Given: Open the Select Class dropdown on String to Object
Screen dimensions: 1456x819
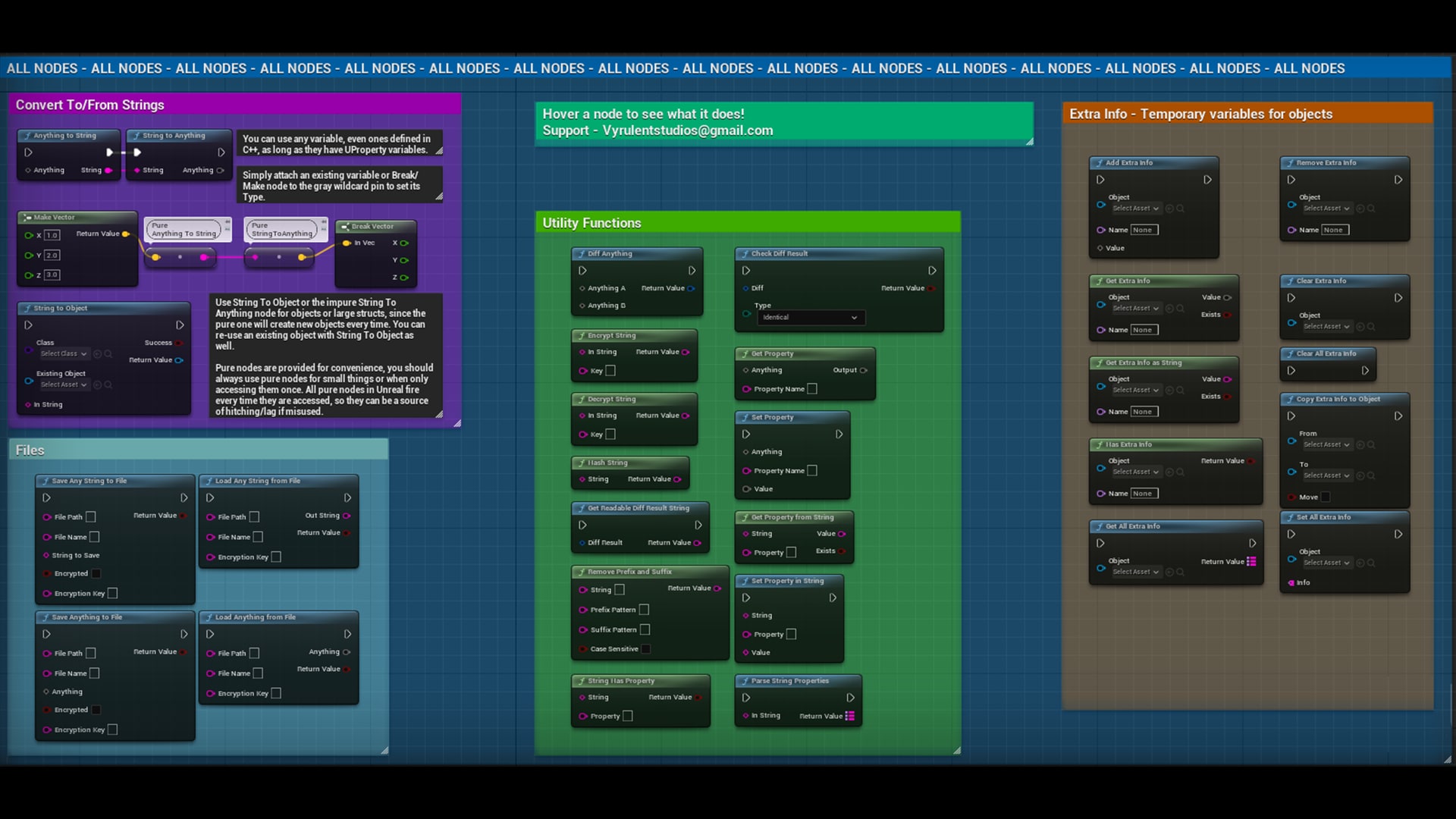Looking at the screenshot, I should (x=64, y=353).
